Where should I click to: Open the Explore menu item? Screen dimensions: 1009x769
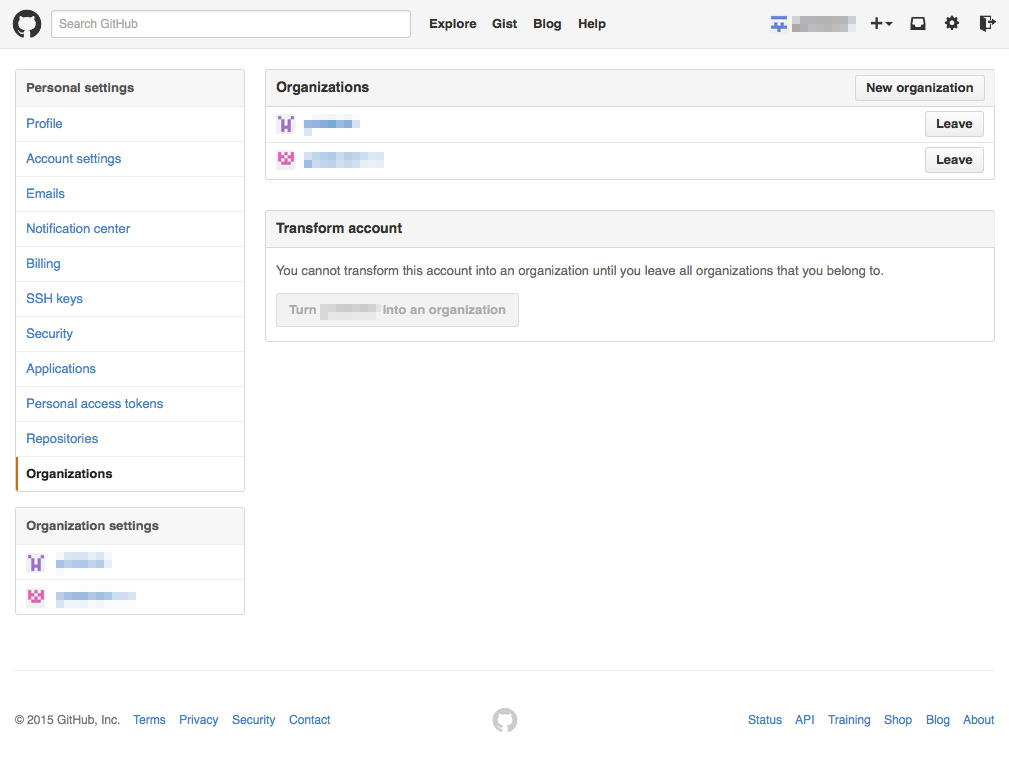pos(452,24)
